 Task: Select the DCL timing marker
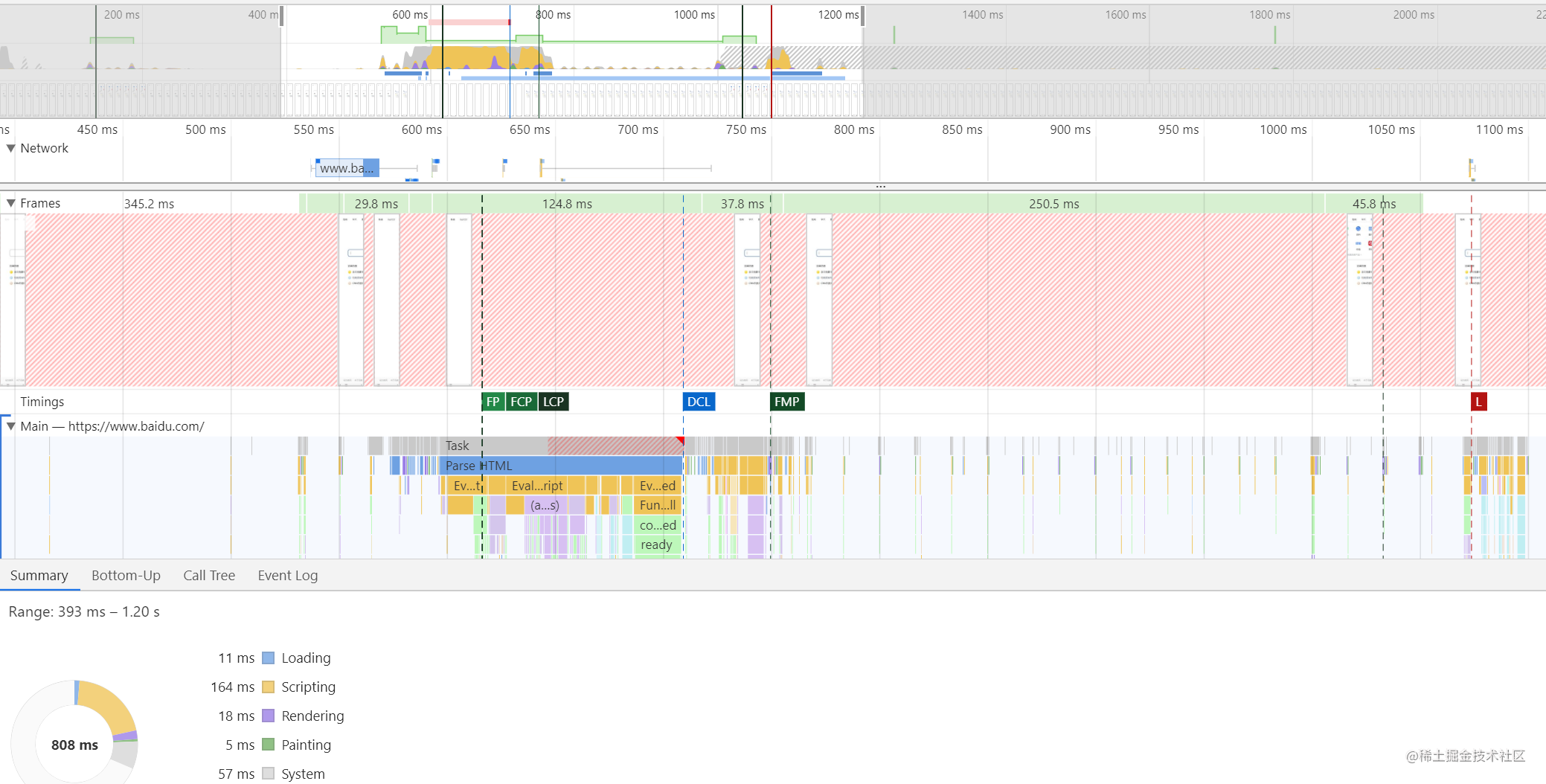point(699,402)
